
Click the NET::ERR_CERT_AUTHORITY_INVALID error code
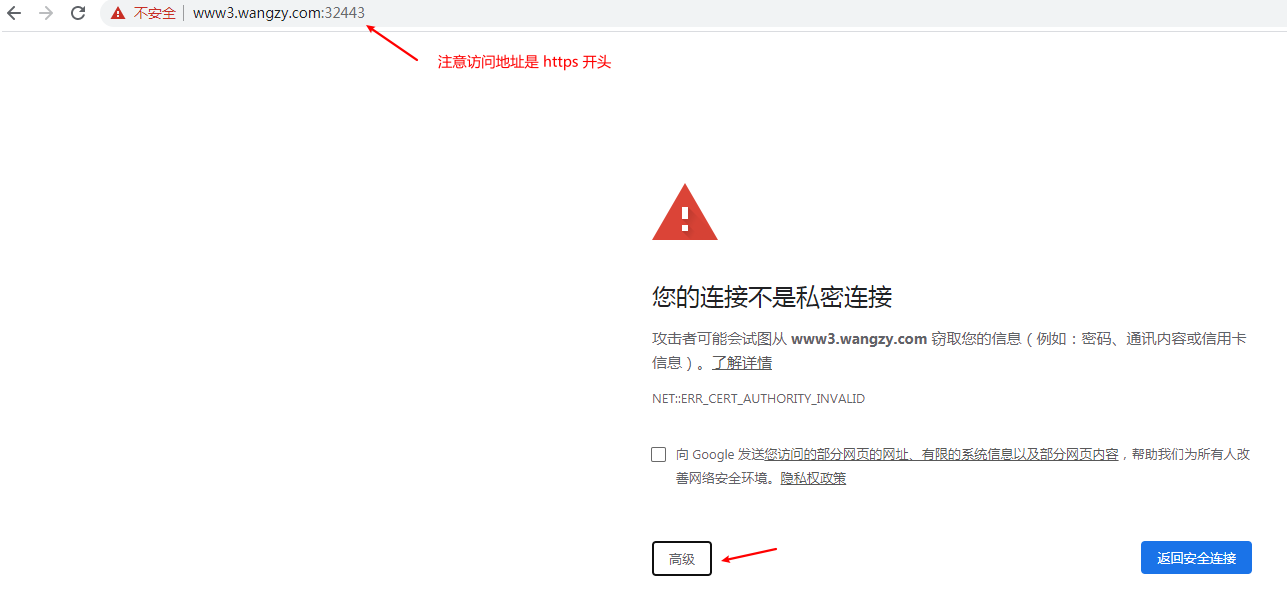point(758,398)
